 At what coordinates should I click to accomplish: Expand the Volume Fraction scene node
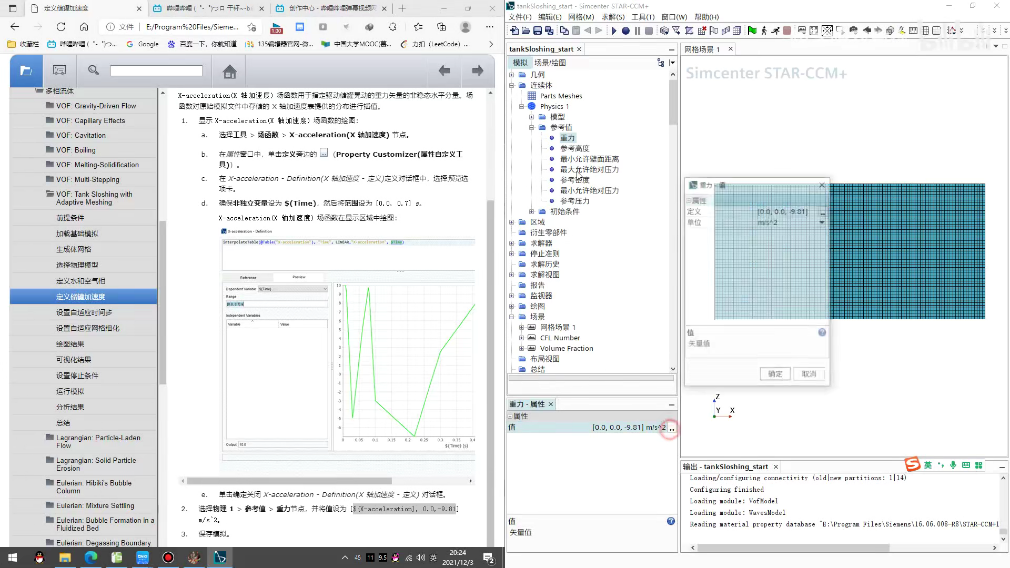tap(522, 348)
